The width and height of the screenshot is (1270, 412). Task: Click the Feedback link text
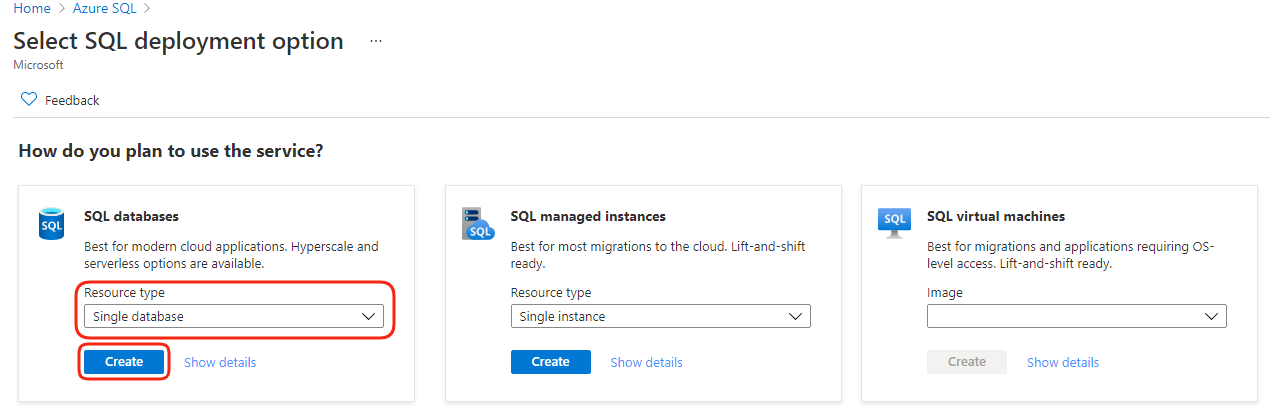(72, 100)
